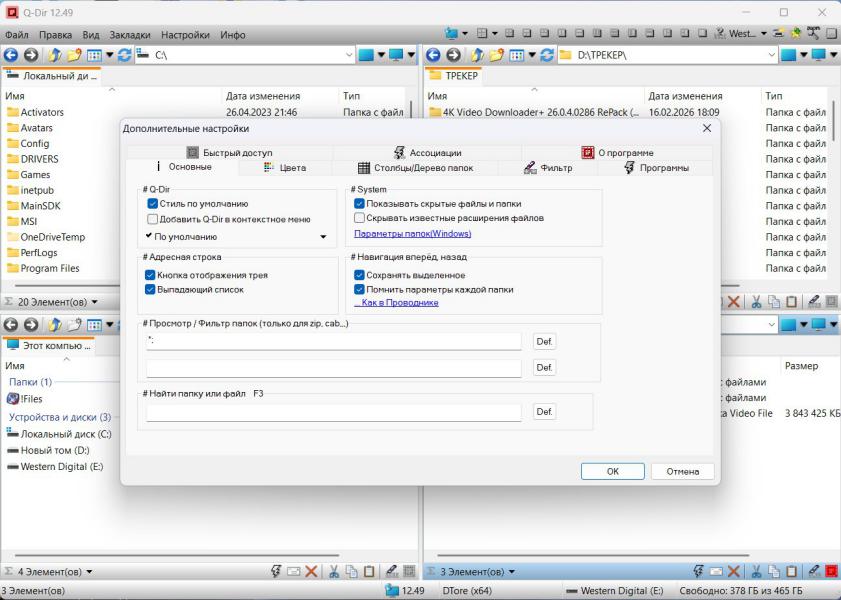Click the Back arrow in the C:\ pane
Viewport: 841px width, 600px height.
click(x=11, y=55)
